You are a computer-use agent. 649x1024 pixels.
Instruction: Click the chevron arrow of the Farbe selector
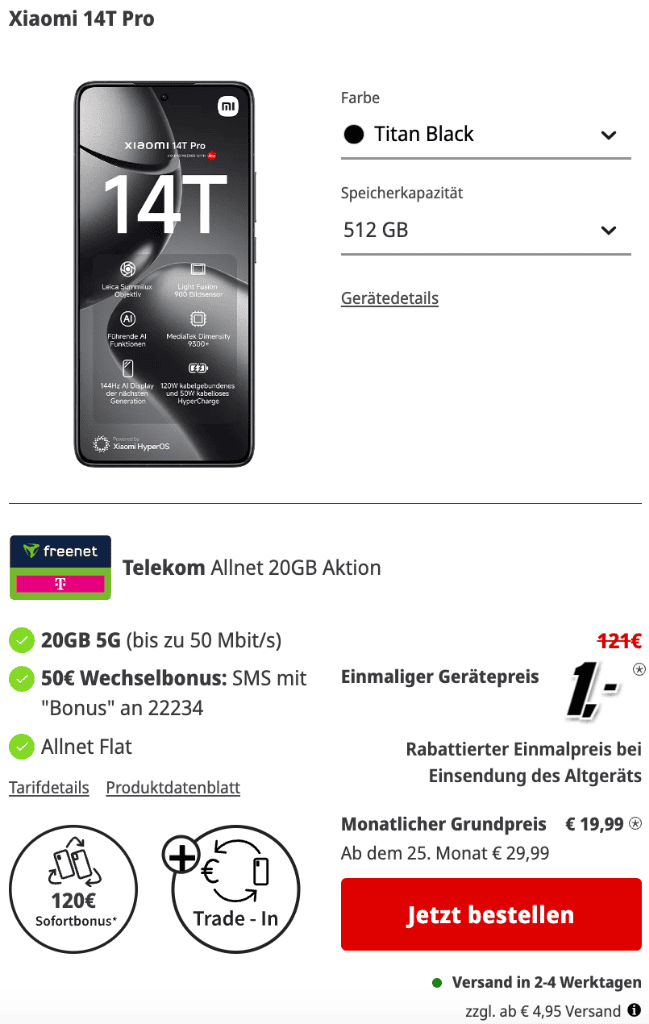(609, 135)
